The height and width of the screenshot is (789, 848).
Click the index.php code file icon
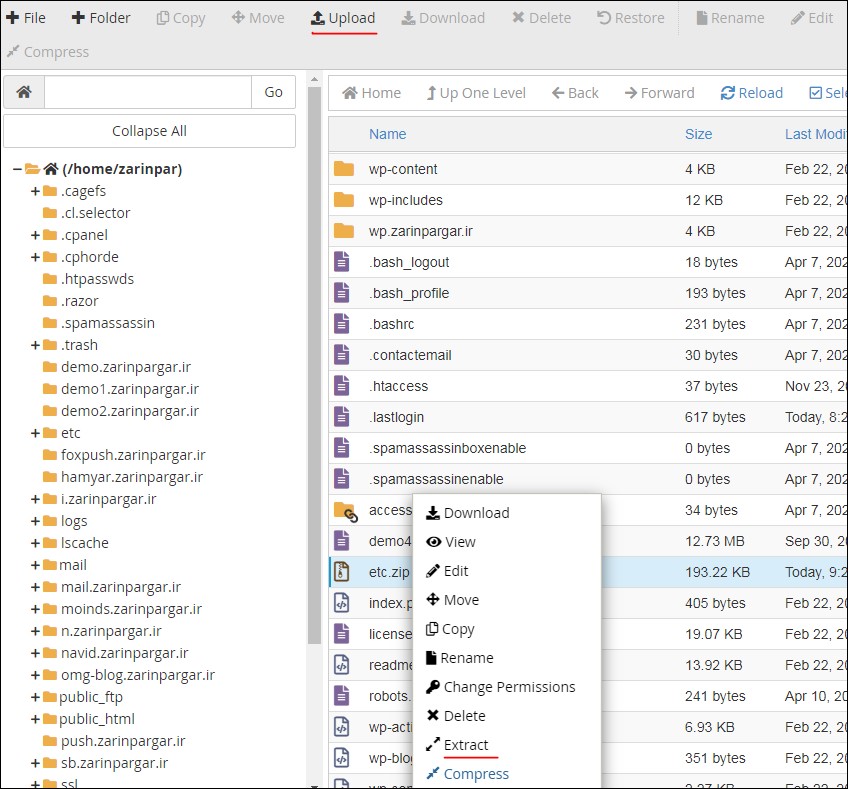341,603
